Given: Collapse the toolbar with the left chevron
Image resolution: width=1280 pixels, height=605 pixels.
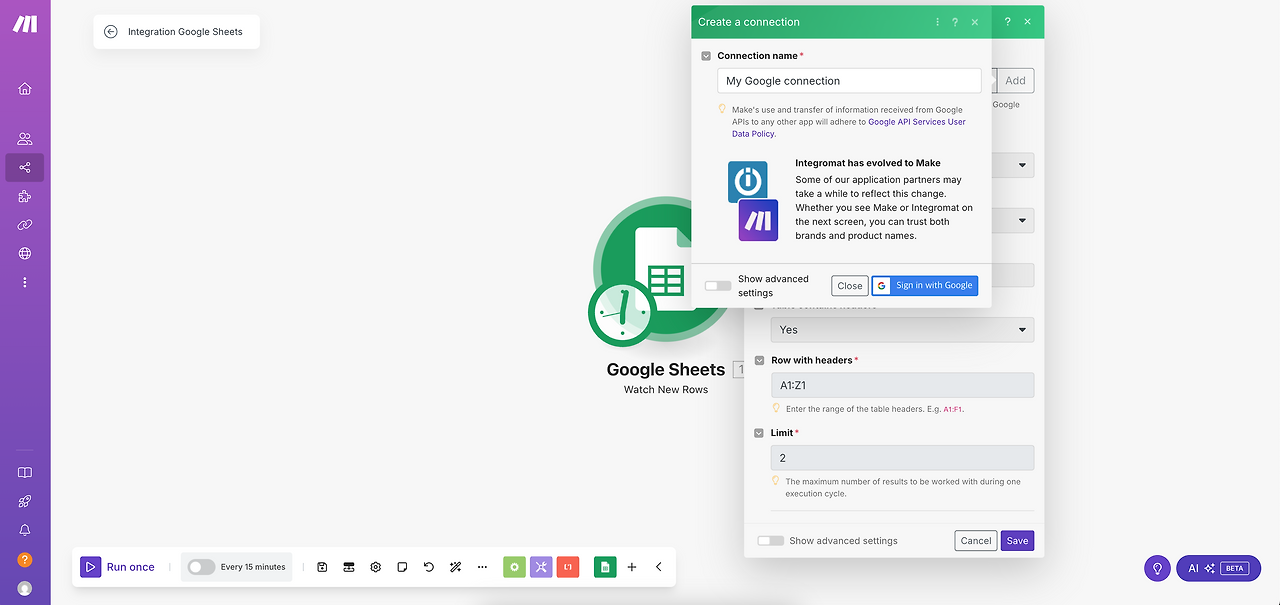Looking at the screenshot, I should (x=659, y=567).
